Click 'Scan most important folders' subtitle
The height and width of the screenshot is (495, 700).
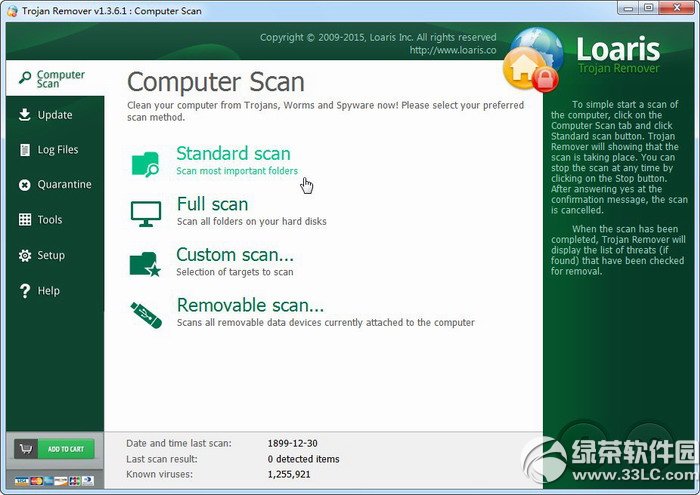point(237,171)
